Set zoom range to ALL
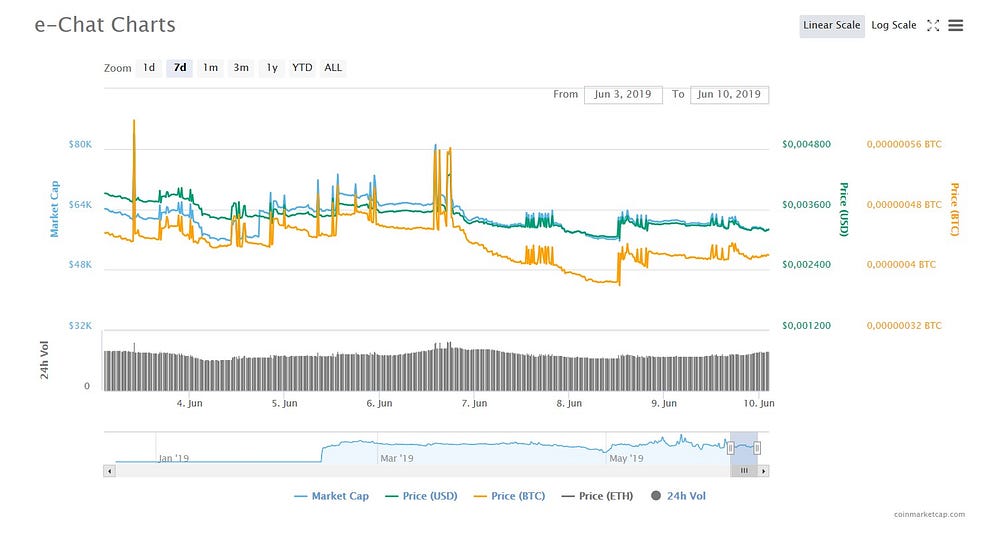The width and height of the screenshot is (1000, 536). click(333, 68)
